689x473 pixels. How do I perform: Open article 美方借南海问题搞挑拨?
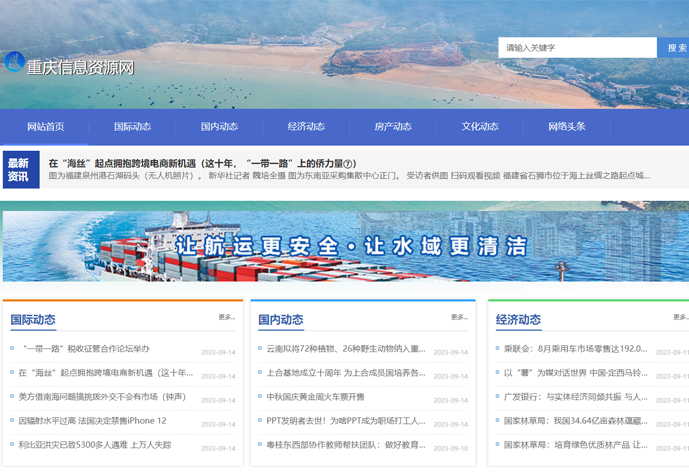(101, 397)
